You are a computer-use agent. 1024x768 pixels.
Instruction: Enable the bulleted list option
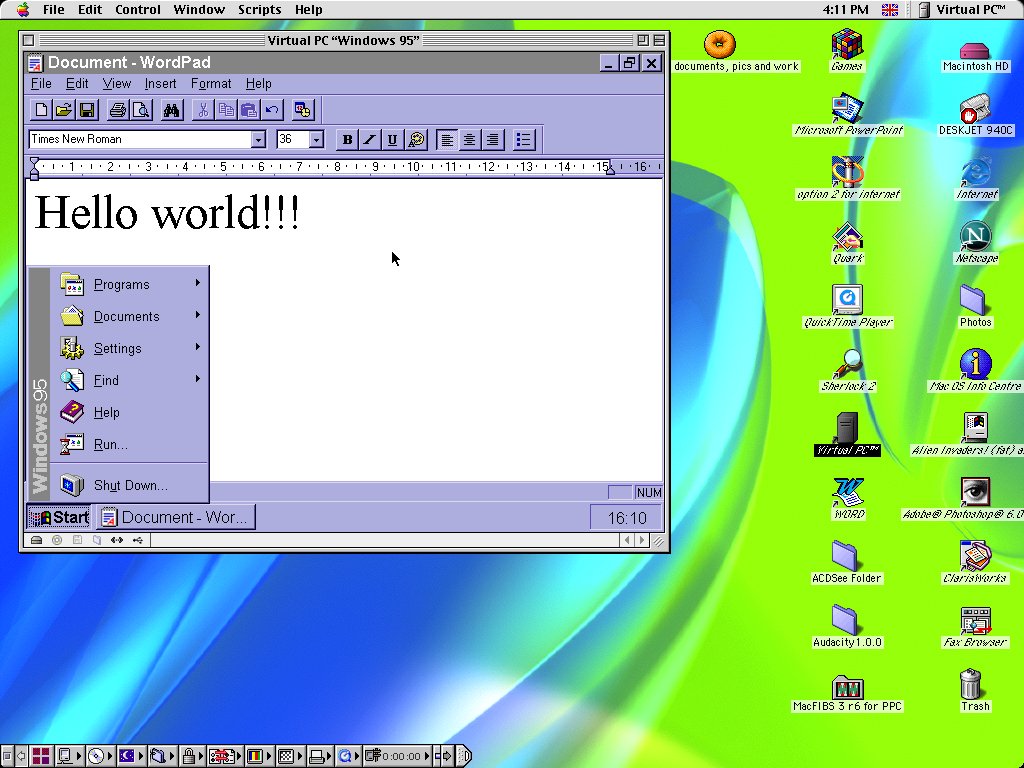click(x=523, y=139)
